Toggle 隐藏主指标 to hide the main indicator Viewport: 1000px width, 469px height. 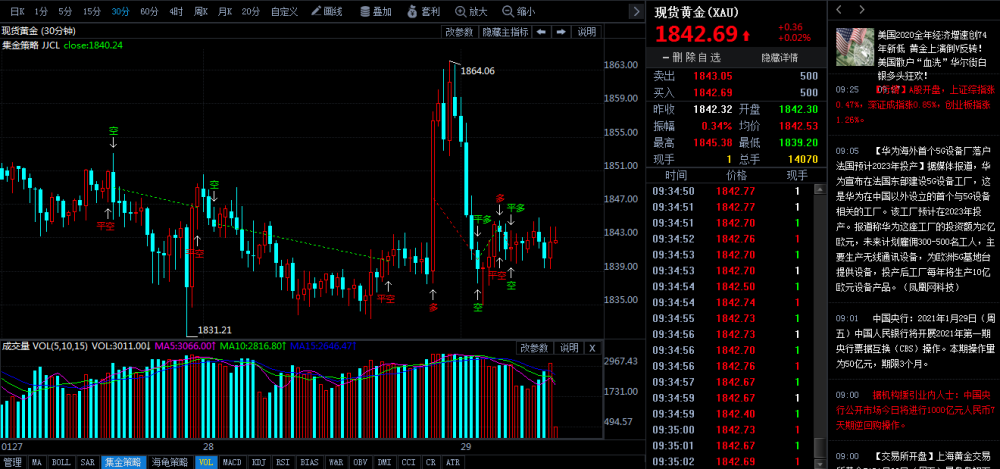pyautogui.click(x=505, y=32)
